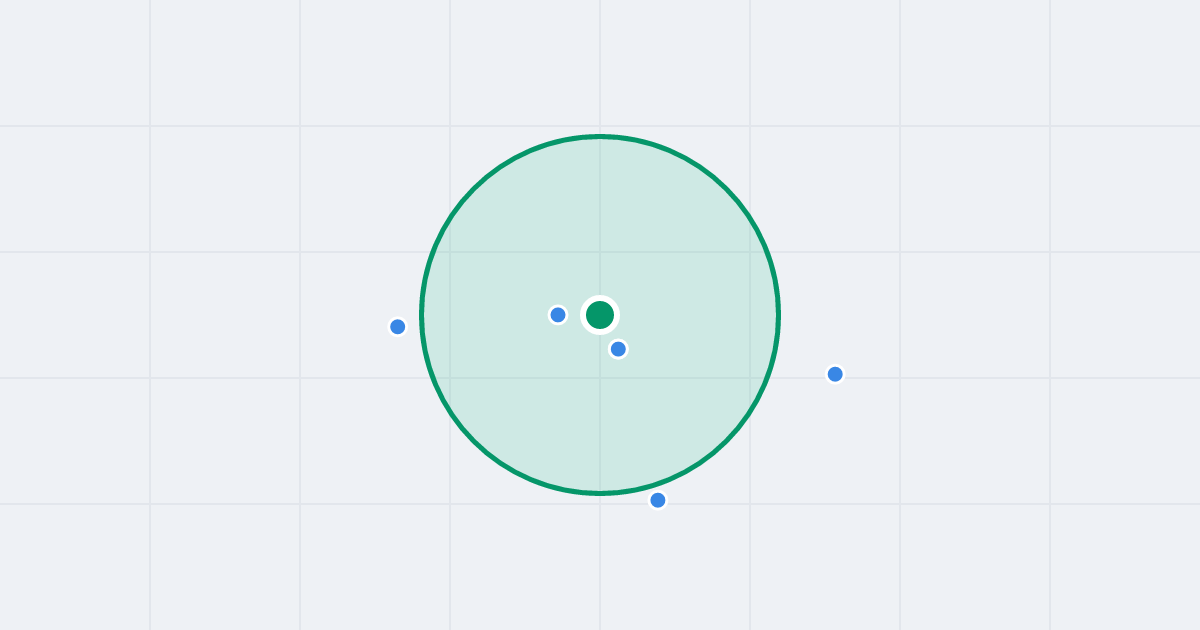Select the blue dot just below the green center marker
1200x630 pixels.
618,349
